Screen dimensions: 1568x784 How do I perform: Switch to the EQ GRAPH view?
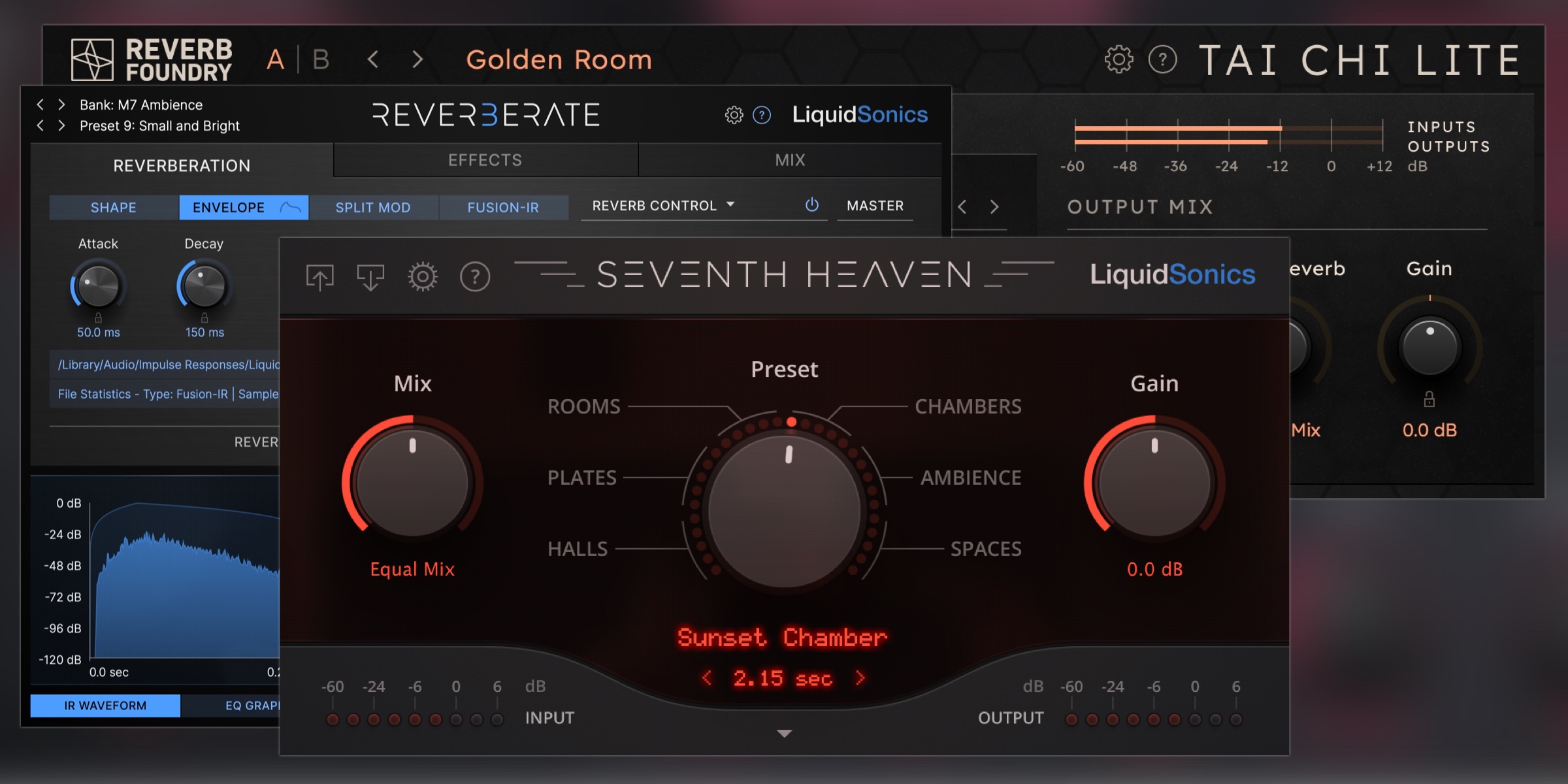point(252,705)
